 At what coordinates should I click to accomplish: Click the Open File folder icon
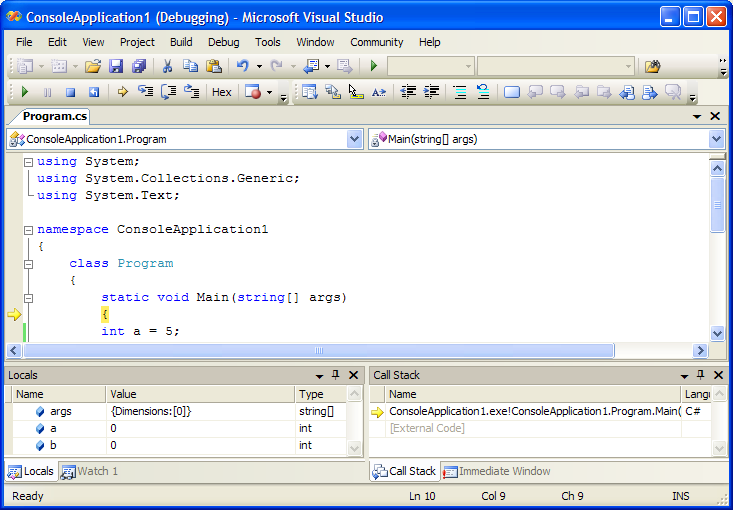click(93, 66)
